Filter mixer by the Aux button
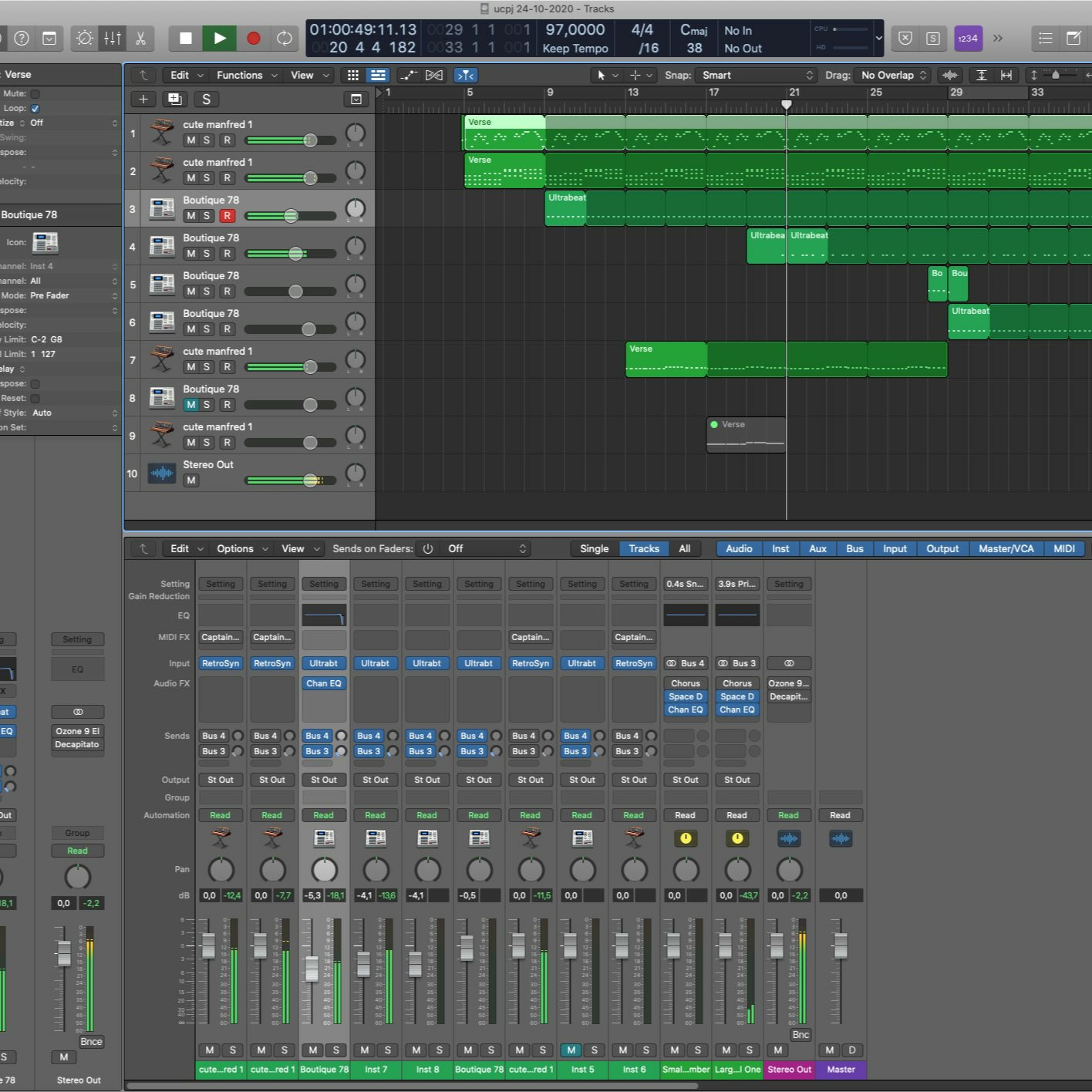1092x1092 pixels. 817,549
